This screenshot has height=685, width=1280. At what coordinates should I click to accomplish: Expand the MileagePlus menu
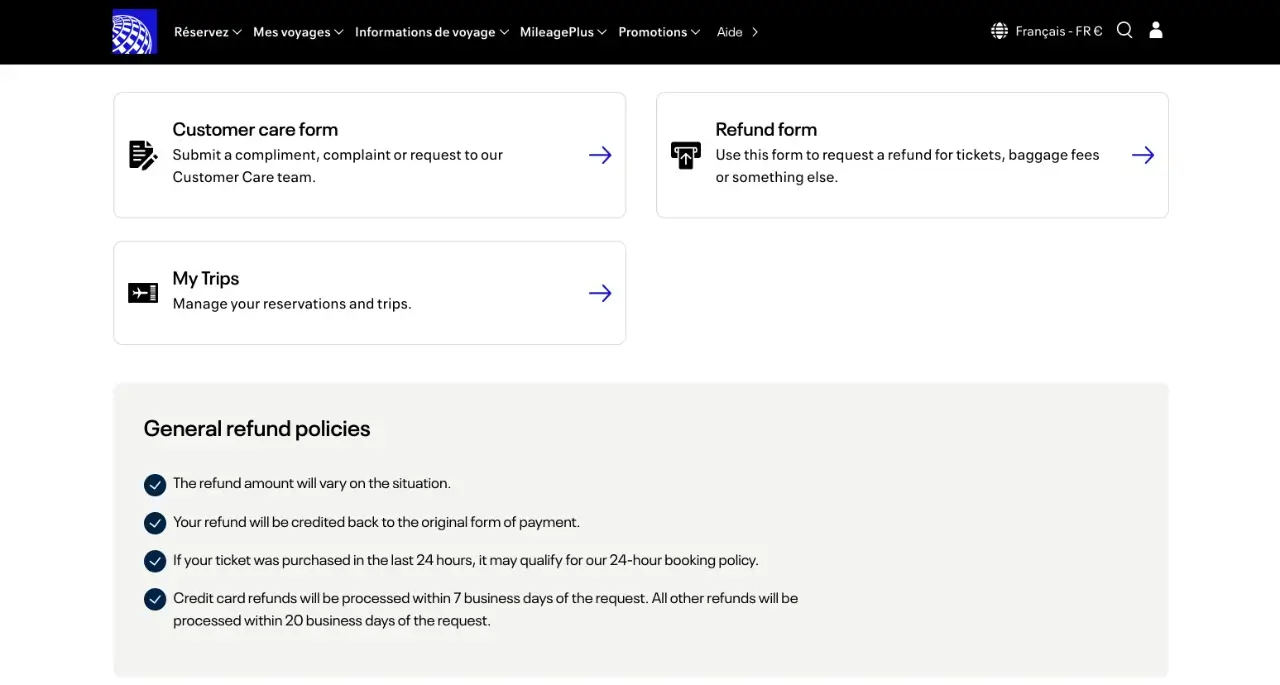point(563,32)
